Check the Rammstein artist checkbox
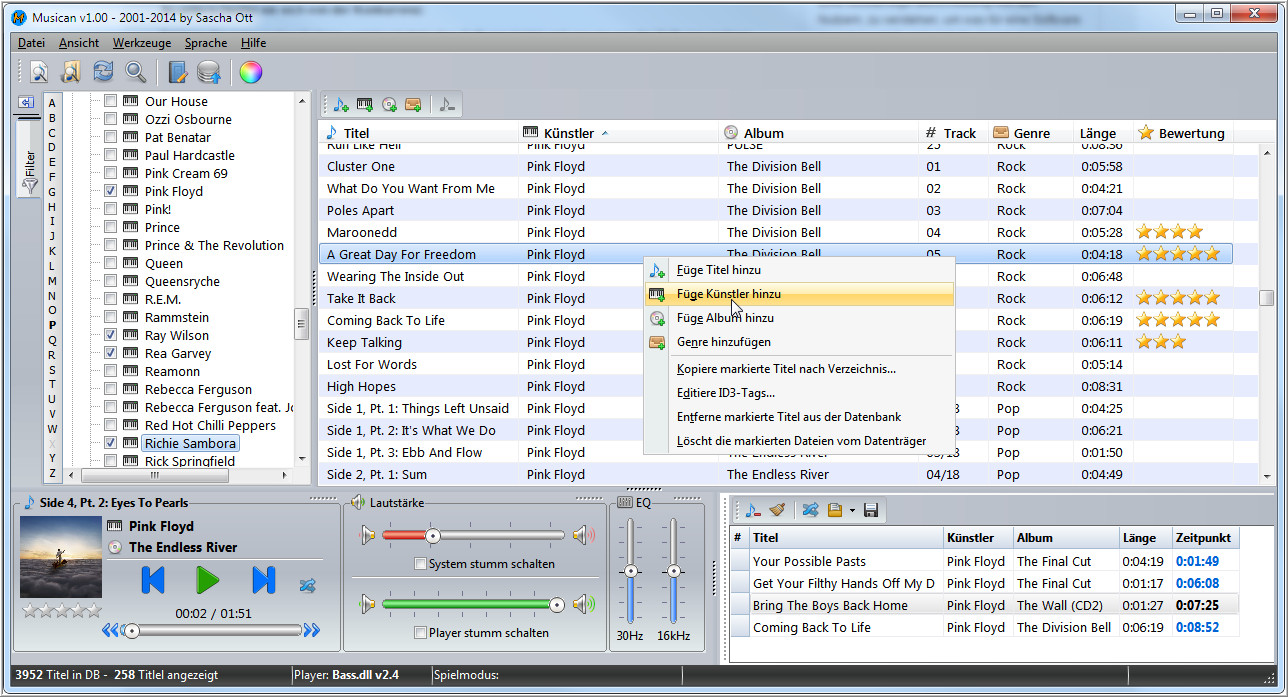This screenshot has width=1288, height=697. click(x=111, y=317)
